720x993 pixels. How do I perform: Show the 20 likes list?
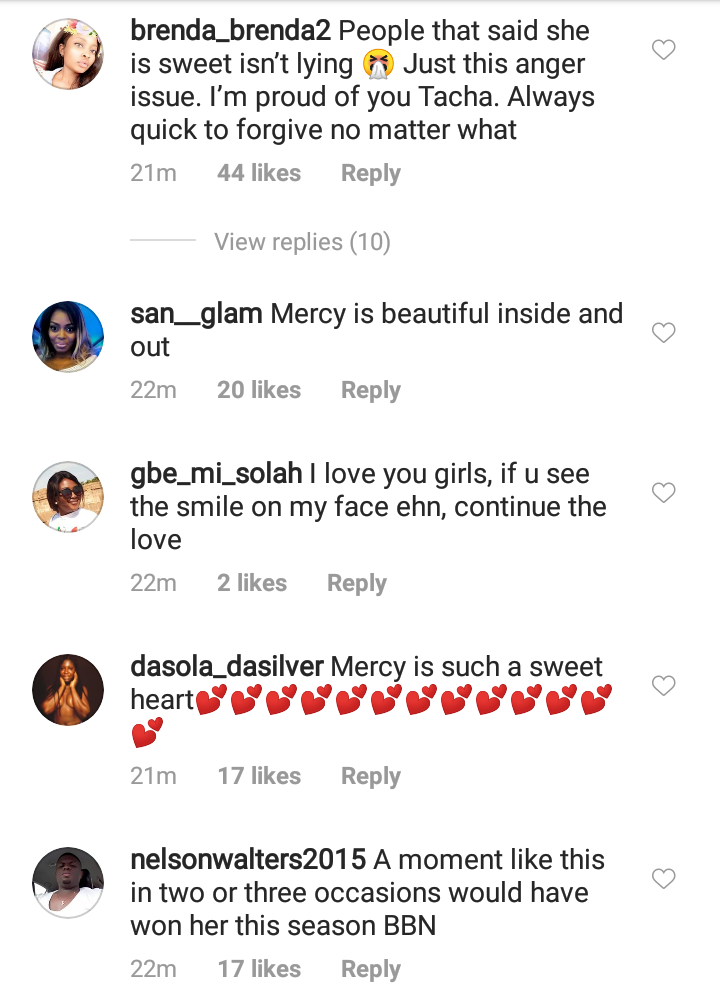(x=258, y=390)
